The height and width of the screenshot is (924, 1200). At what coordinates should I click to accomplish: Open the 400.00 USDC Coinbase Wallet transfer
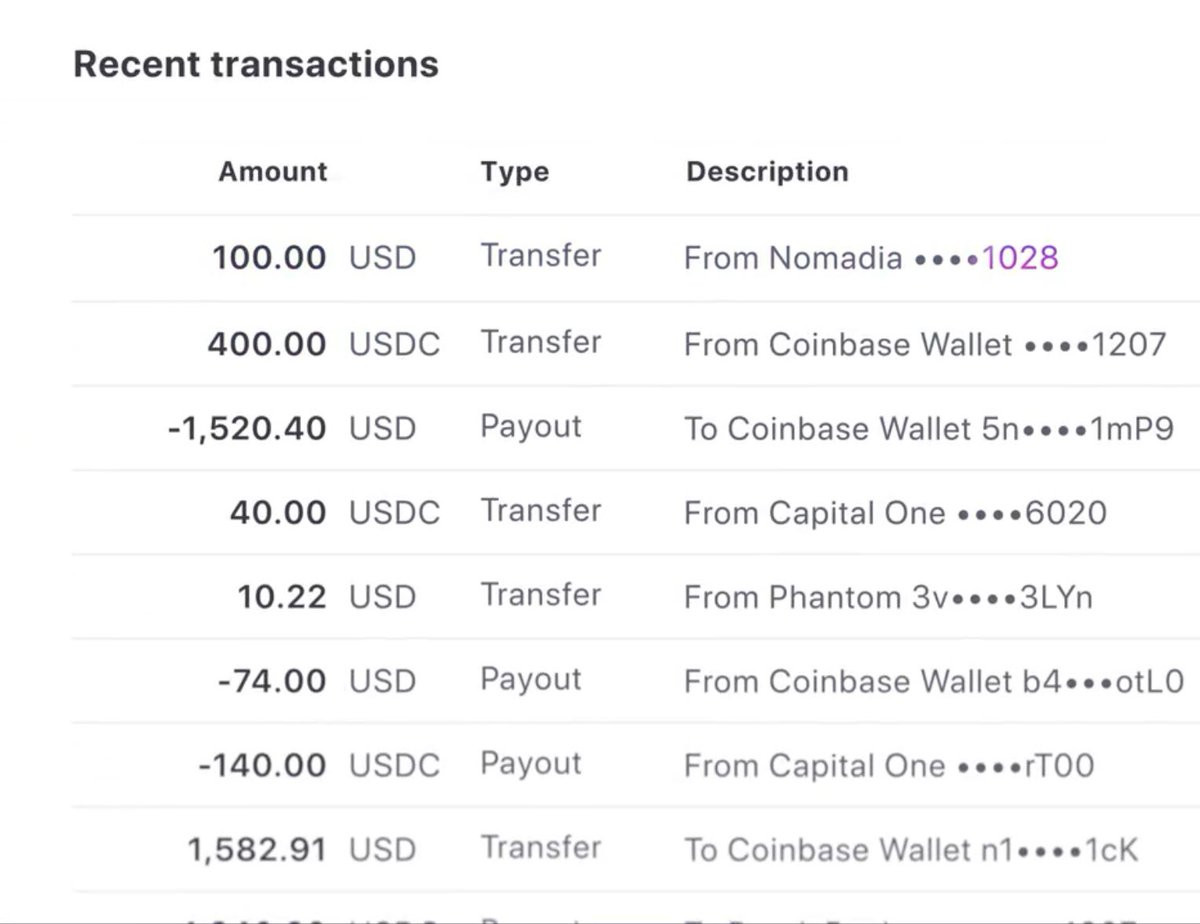pos(636,344)
